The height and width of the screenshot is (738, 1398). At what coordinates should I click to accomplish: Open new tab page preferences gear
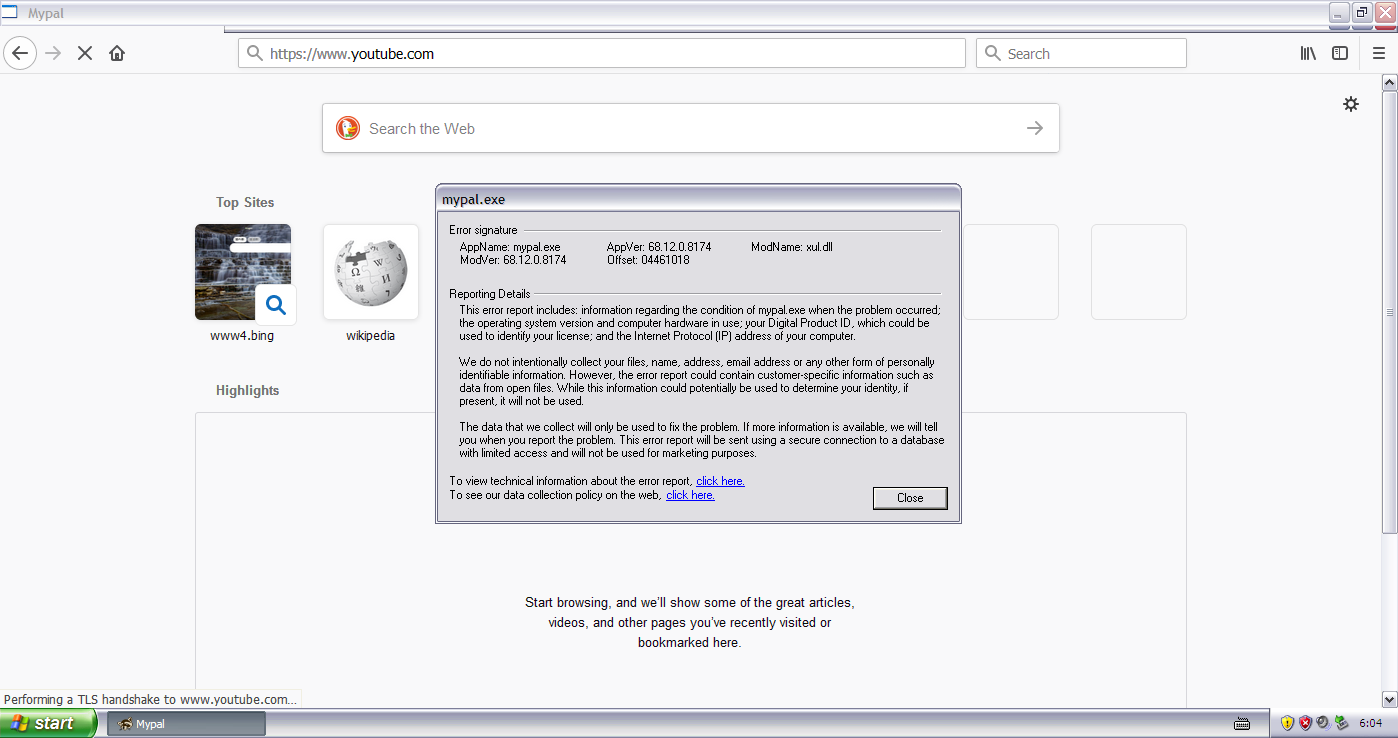tap(1351, 104)
